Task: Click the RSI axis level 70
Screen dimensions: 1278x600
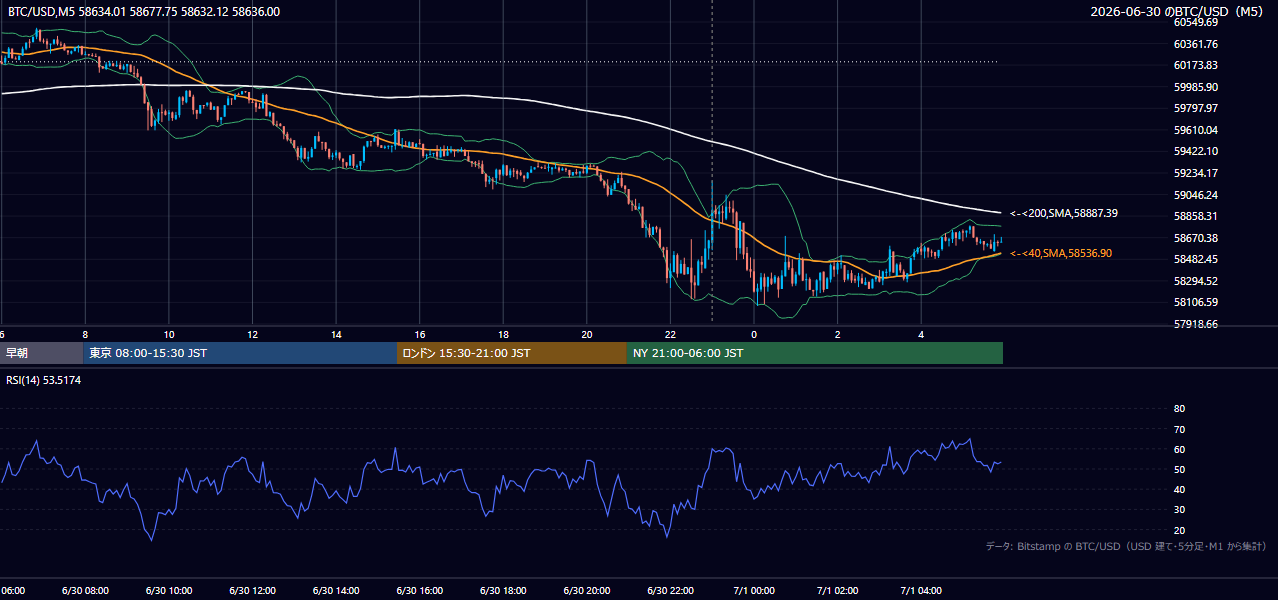Action: tap(1179, 429)
